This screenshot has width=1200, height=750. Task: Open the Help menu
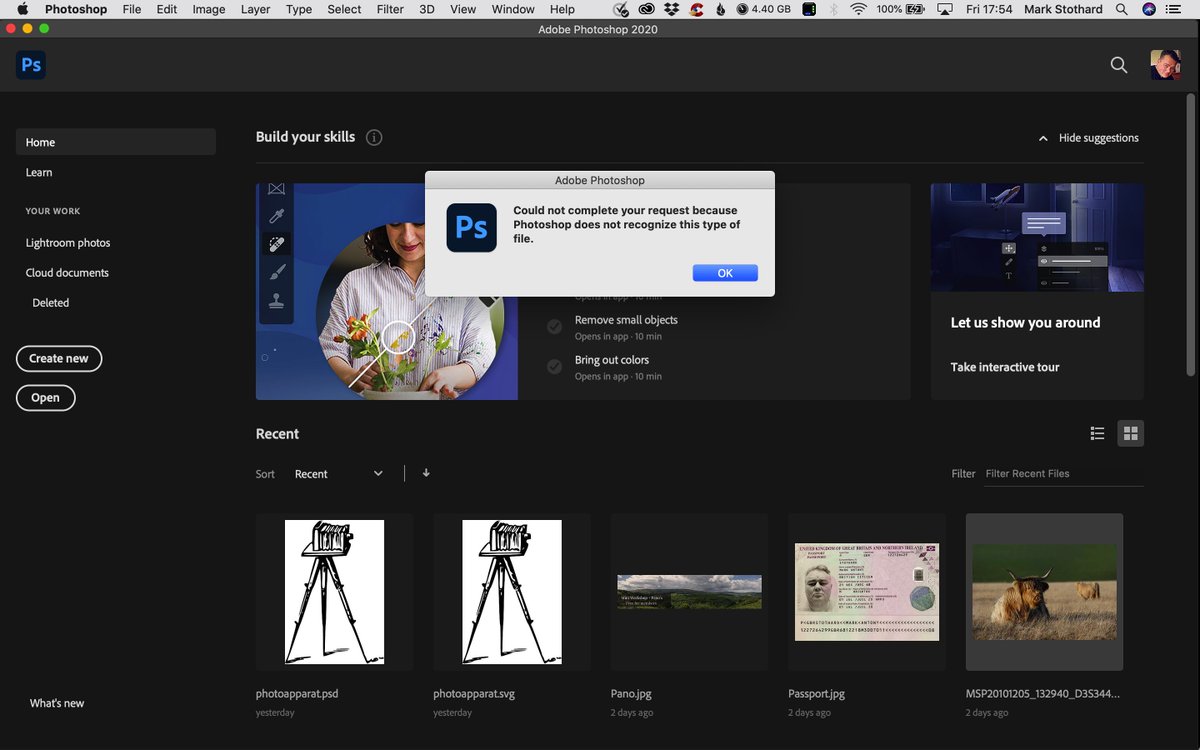[x=563, y=9]
